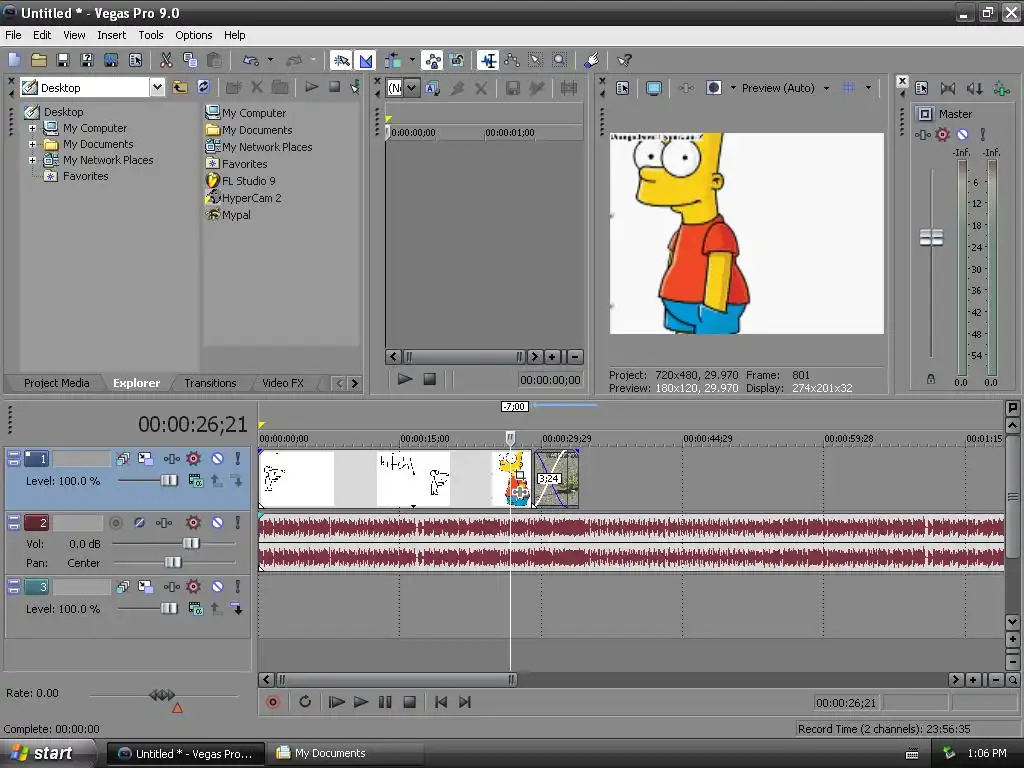This screenshot has height=768, width=1024.
Task: Adjust the Pan slider on audio track 2
Action: tap(173, 562)
